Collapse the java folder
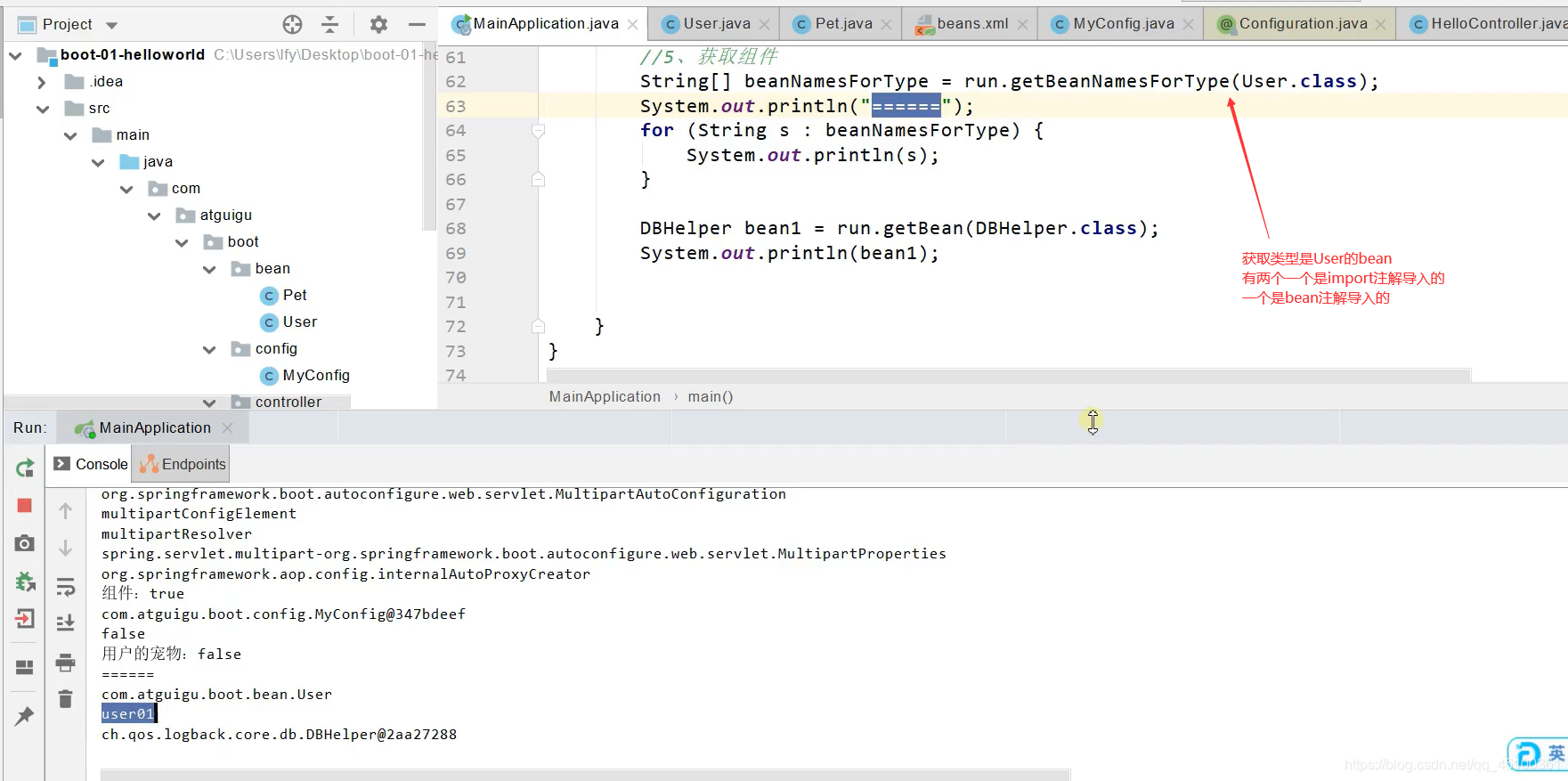Screen dimensions: 1568x781 tap(98, 162)
